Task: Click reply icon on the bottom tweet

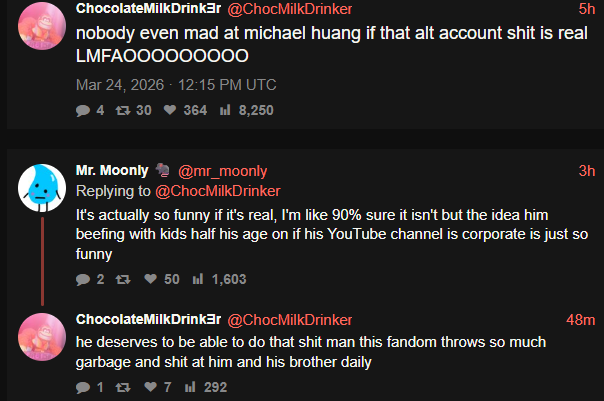Action: [x=83, y=387]
